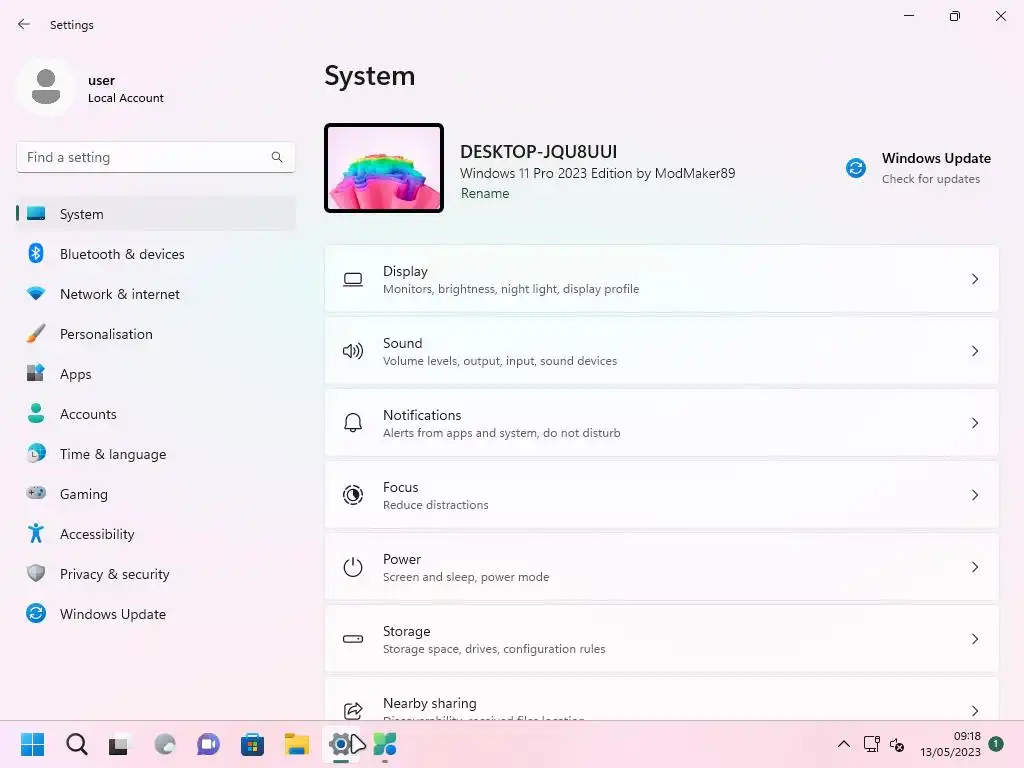Screen dimensions: 1024x768
Task: Click the Accounts person icon
Action: click(36, 413)
